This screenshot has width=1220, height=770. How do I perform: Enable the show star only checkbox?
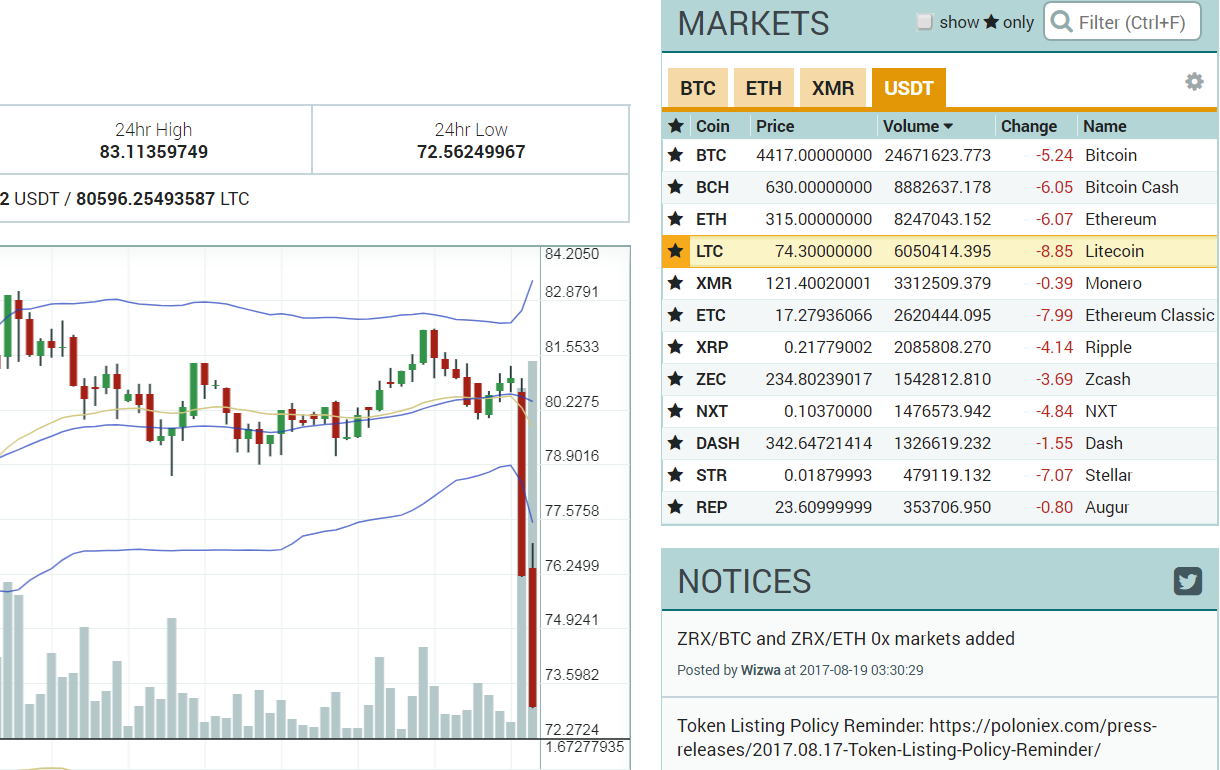(x=925, y=22)
